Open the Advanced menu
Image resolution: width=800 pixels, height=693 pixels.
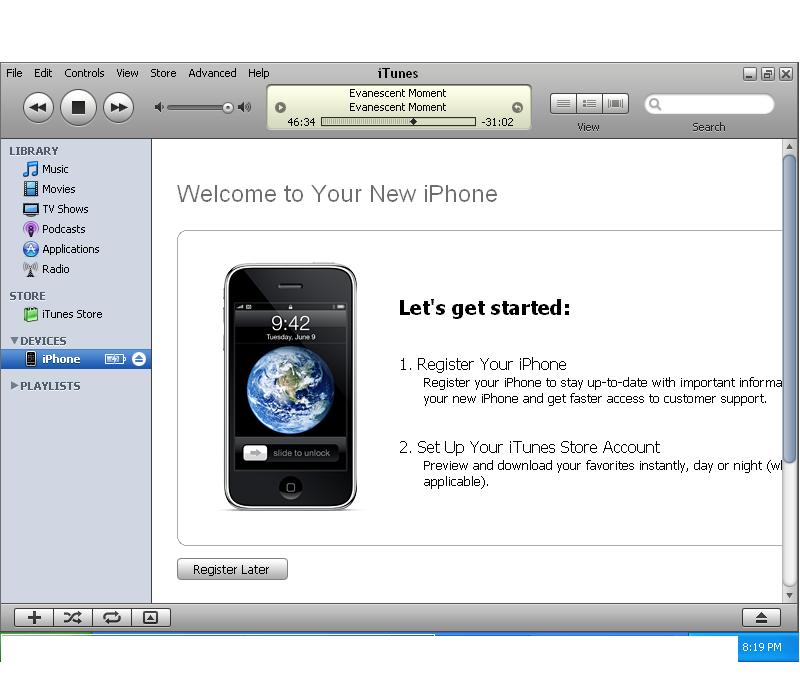212,73
